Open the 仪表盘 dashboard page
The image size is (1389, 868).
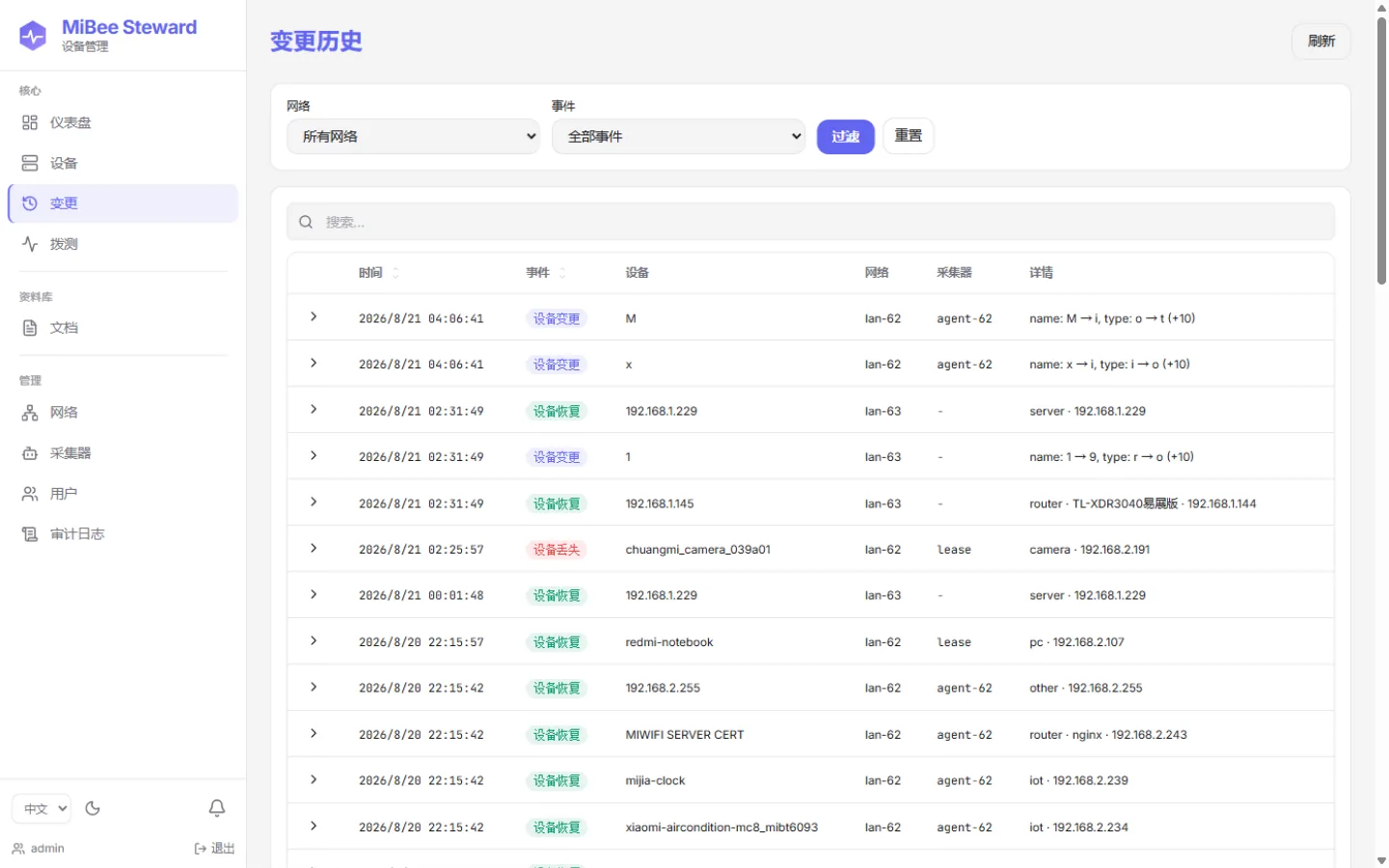click(123, 122)
